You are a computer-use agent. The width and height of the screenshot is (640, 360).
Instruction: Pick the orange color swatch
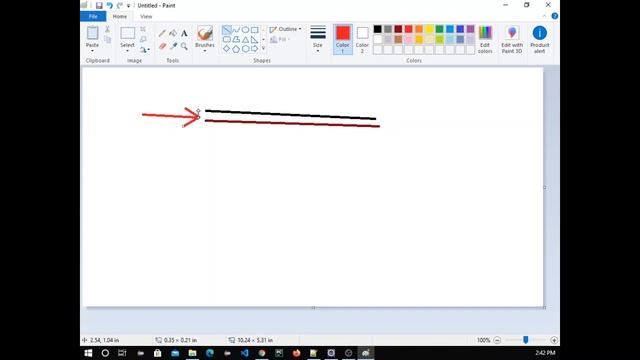pyautogui.click(x=419, y=29)
